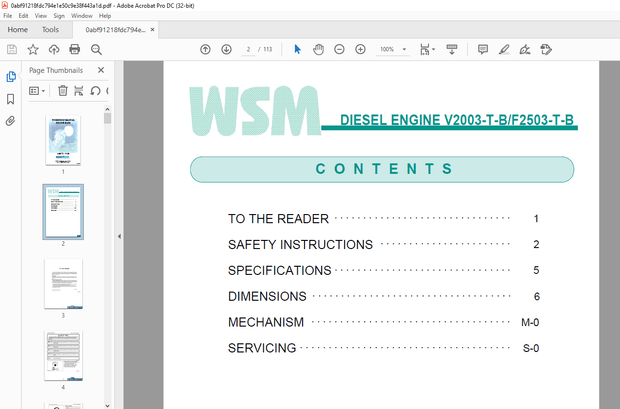Open the Help menu
The image size is (620, 409).
(105, 16)
